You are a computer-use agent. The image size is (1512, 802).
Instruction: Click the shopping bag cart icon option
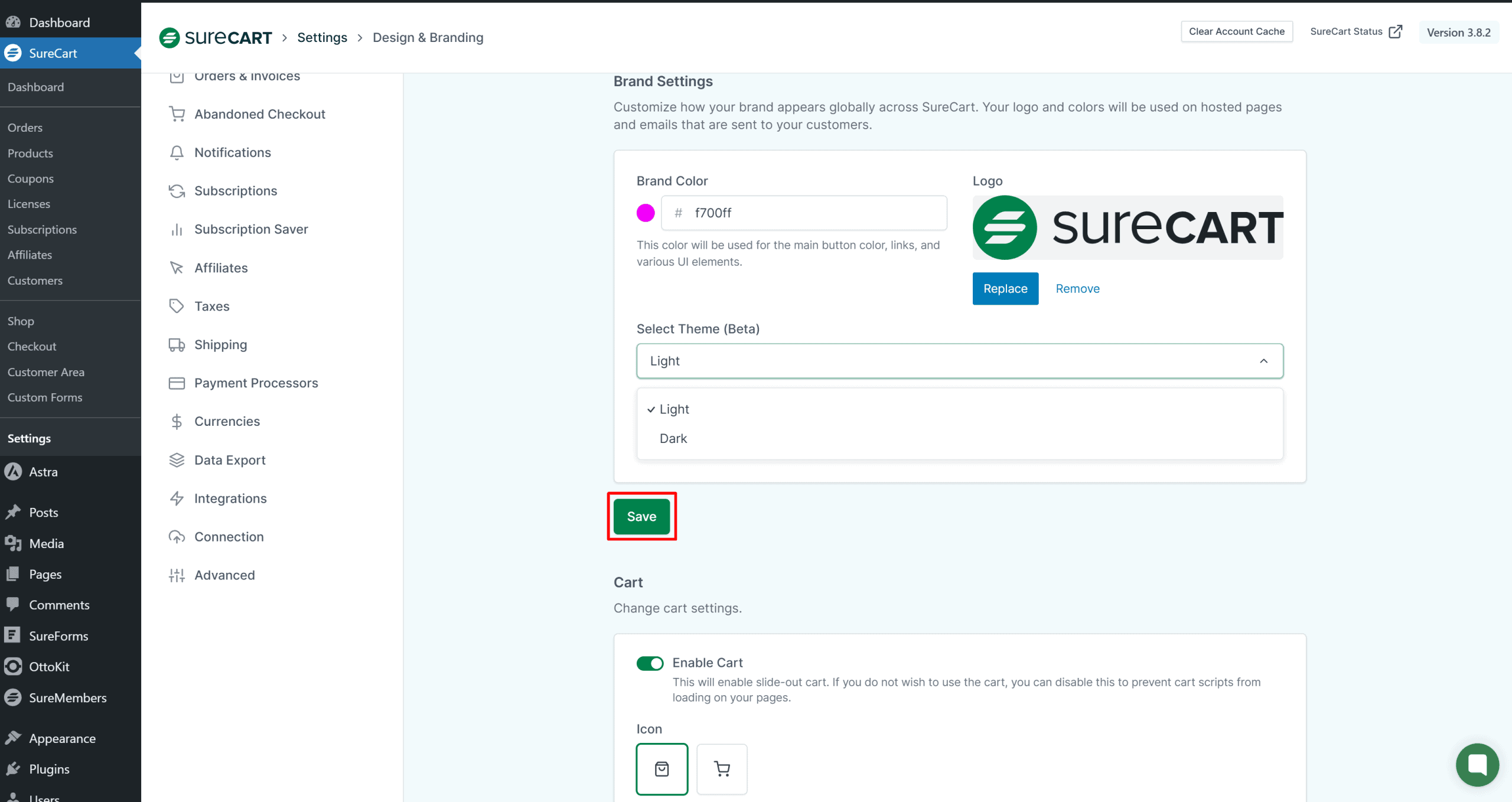click(661, 769)
